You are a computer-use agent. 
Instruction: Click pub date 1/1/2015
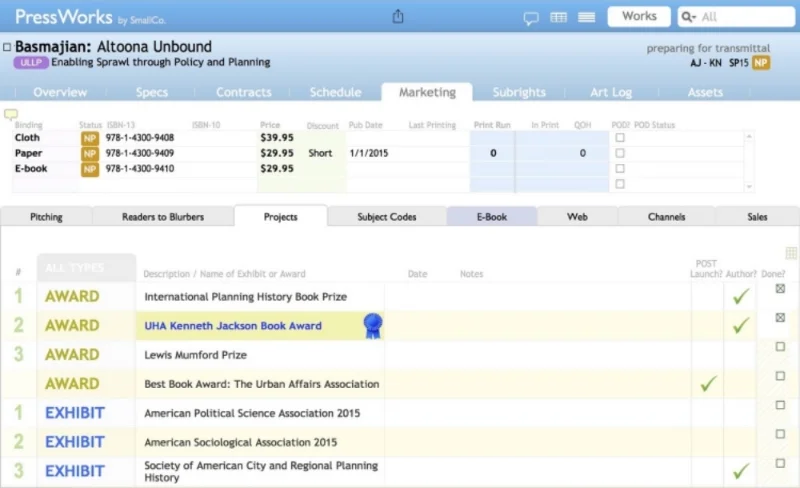click(x=368, y=153)
